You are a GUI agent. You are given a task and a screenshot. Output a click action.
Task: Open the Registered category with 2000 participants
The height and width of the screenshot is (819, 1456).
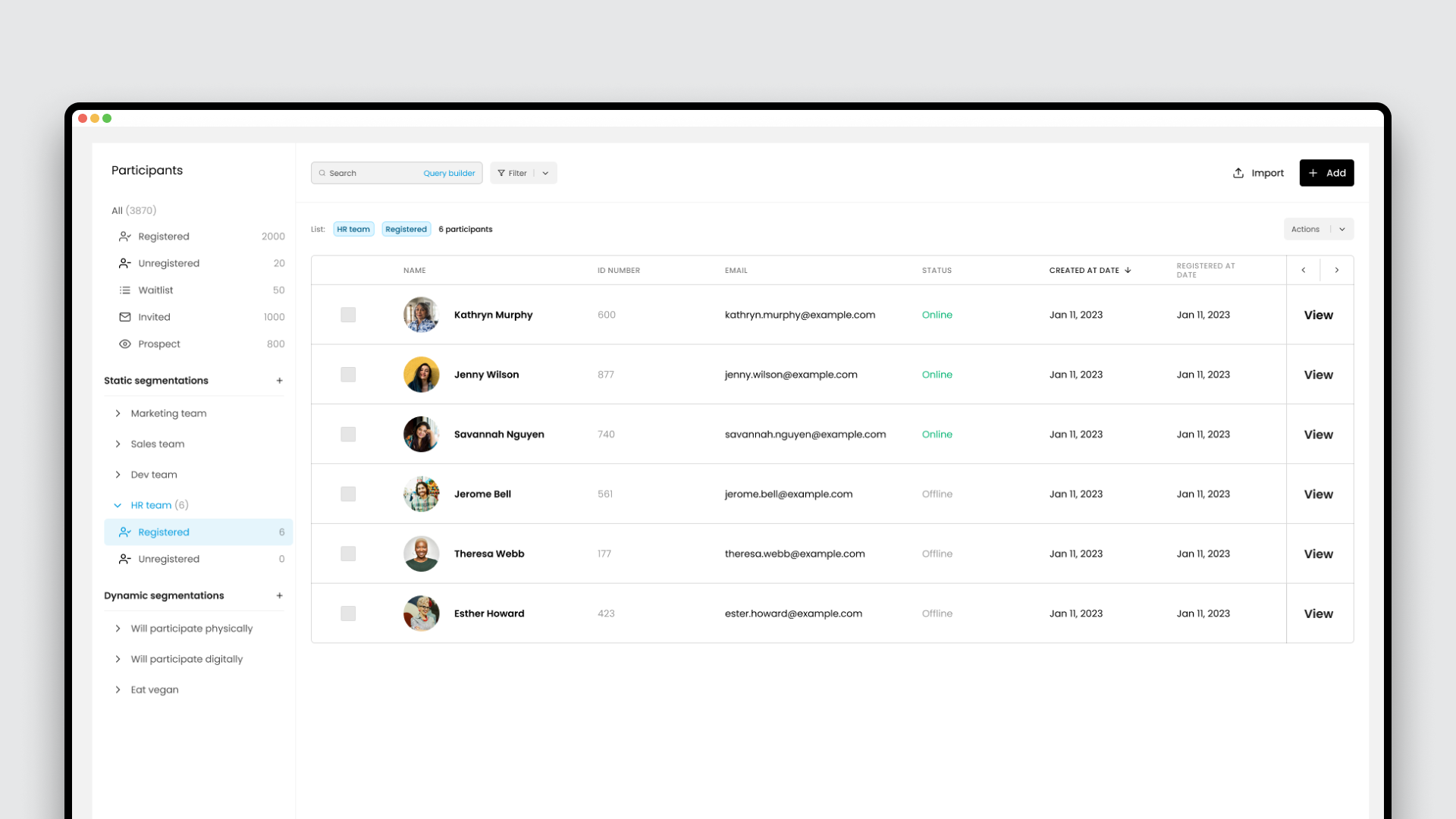(164, 237)
